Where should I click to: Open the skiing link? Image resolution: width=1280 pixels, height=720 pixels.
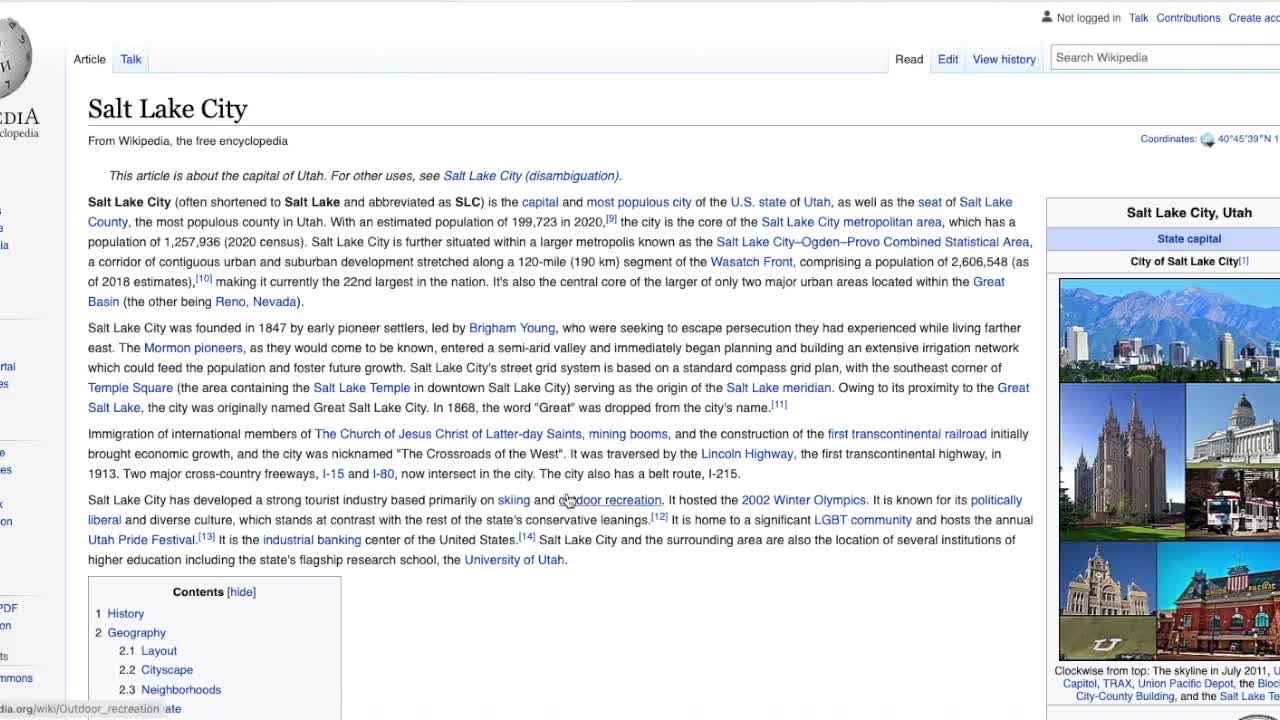coord(514,500)
